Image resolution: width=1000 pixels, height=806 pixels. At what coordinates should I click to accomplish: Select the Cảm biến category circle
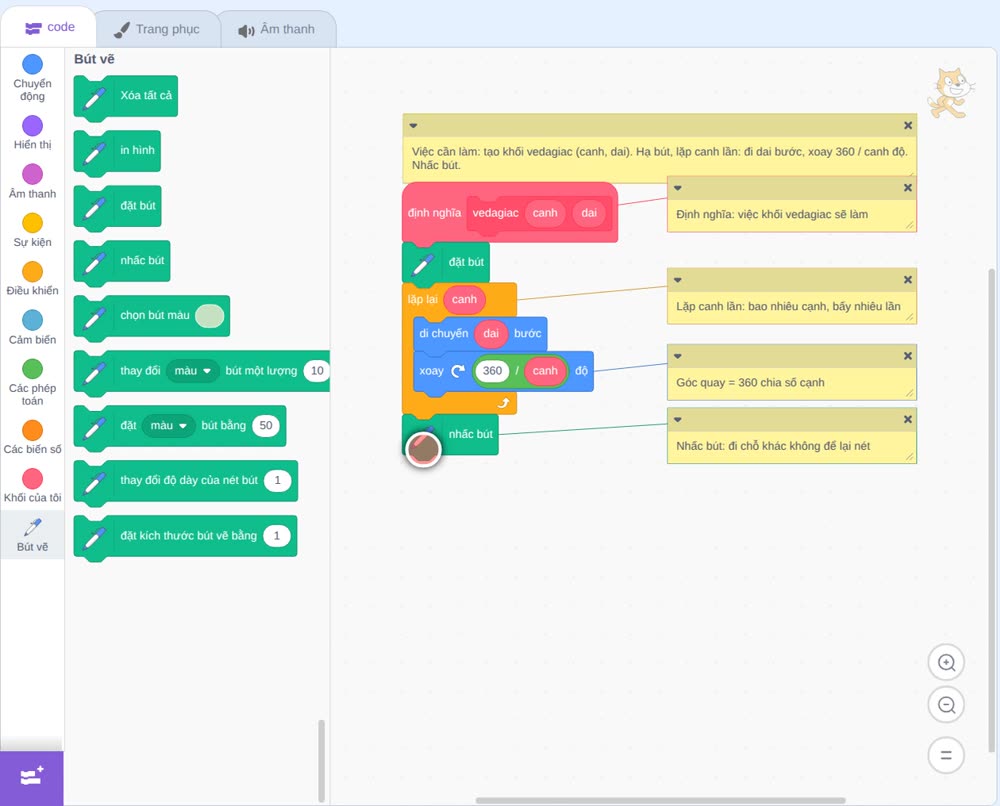(x=33, y=320)
